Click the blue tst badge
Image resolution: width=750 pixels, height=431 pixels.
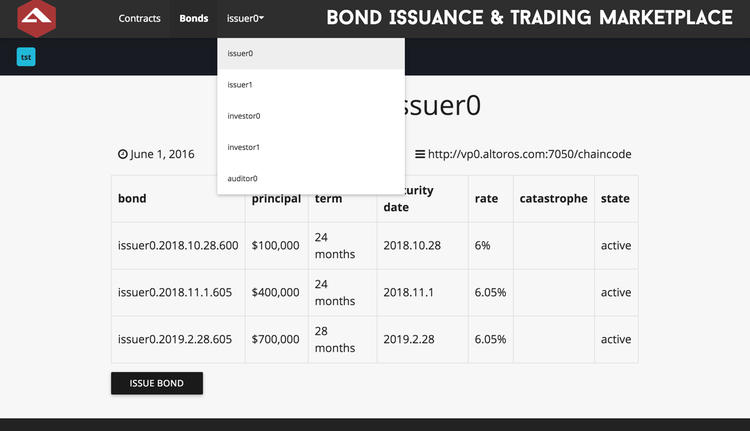pos(26,57)
